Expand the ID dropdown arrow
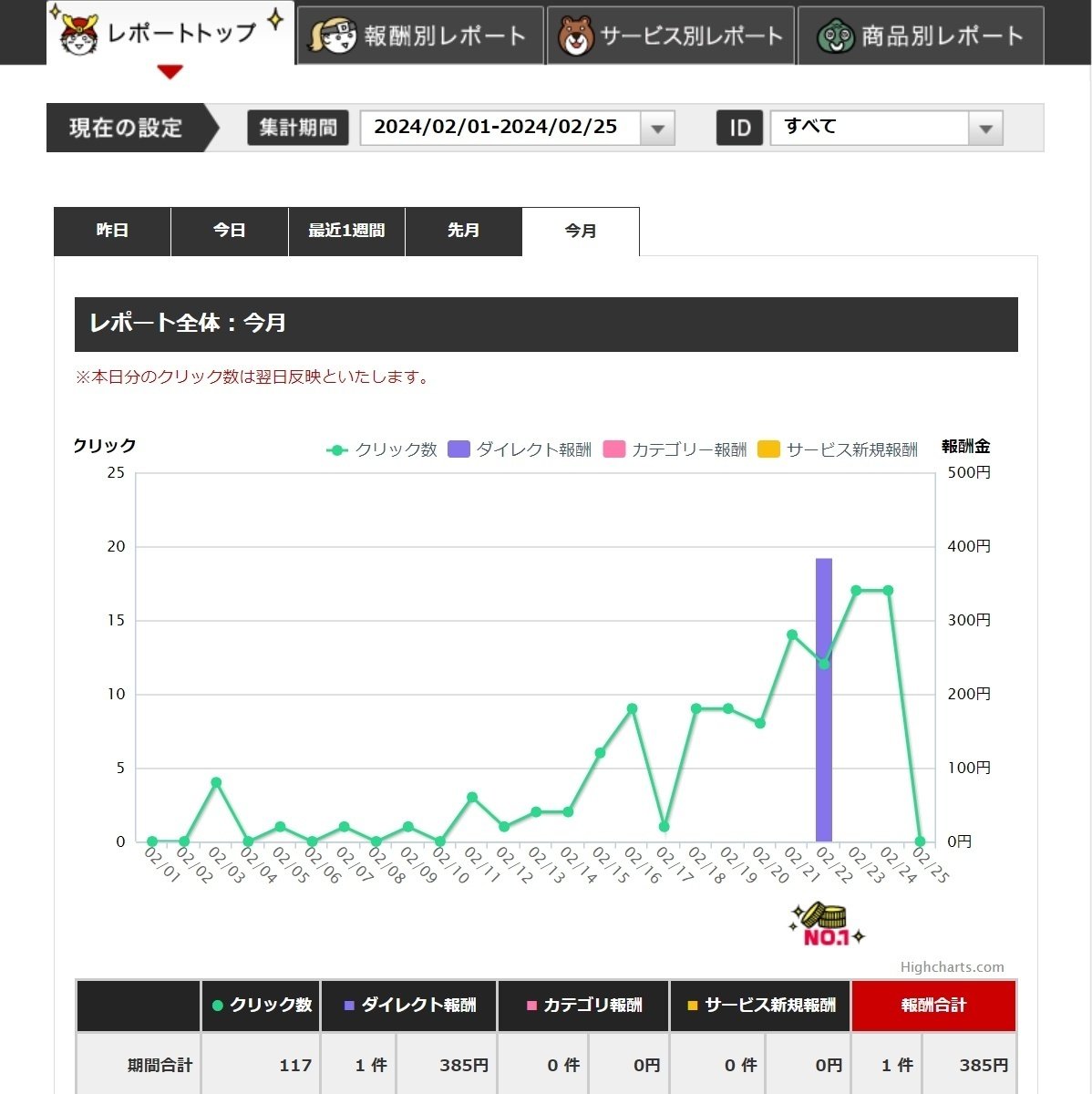Screen dimensions: 1092x1094 [x=985, y=129]
